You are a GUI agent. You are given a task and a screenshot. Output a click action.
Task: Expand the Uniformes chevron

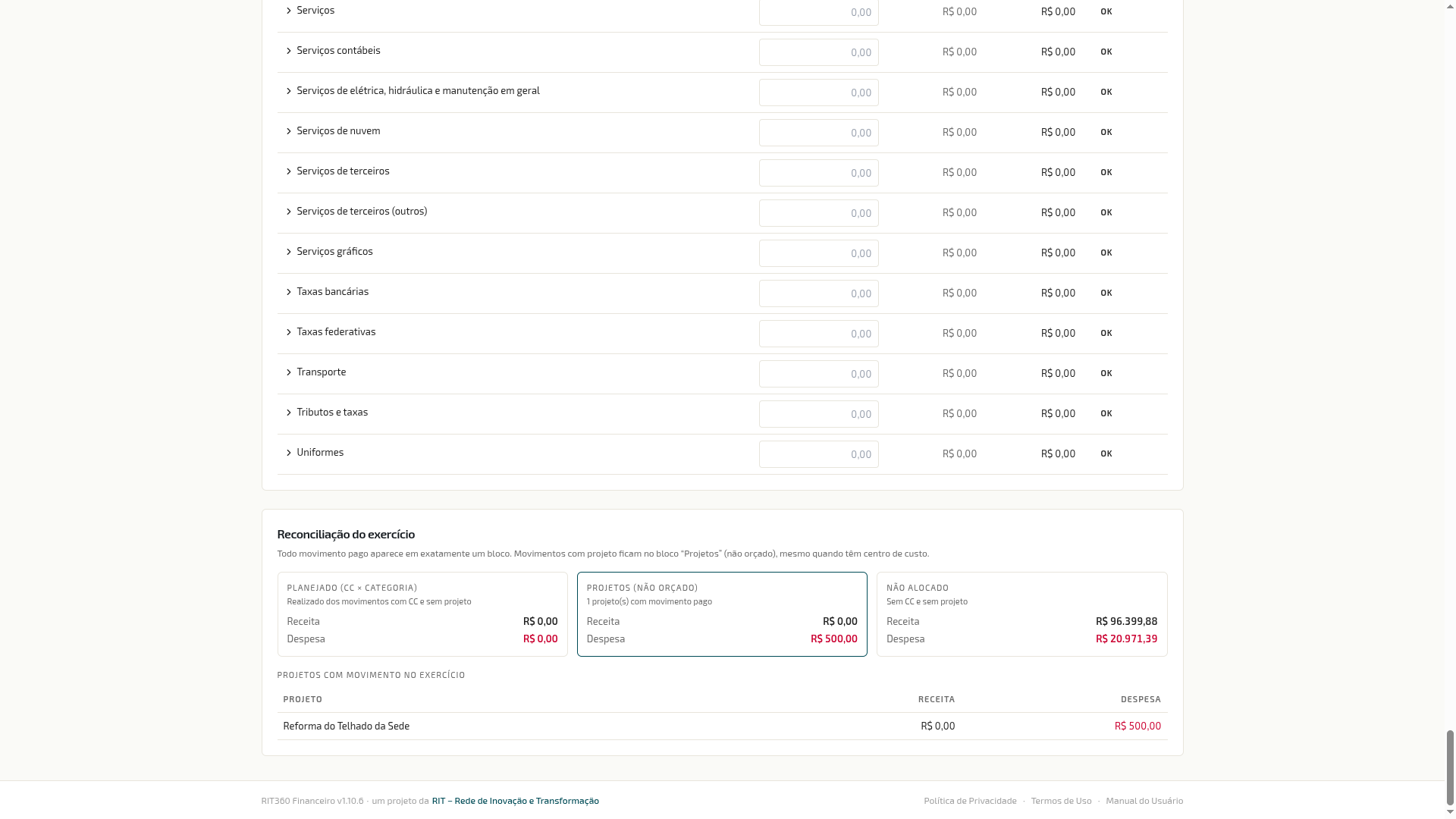point(289,453)
